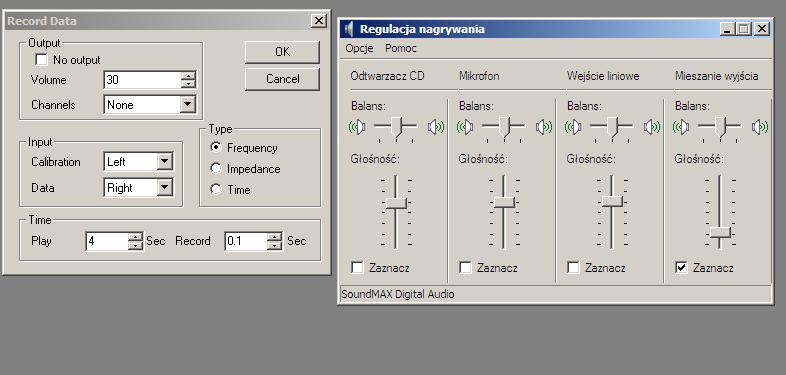Select the Frequency type radio button
The height and width of the screenshot is (375, 786).
(216, 147)
